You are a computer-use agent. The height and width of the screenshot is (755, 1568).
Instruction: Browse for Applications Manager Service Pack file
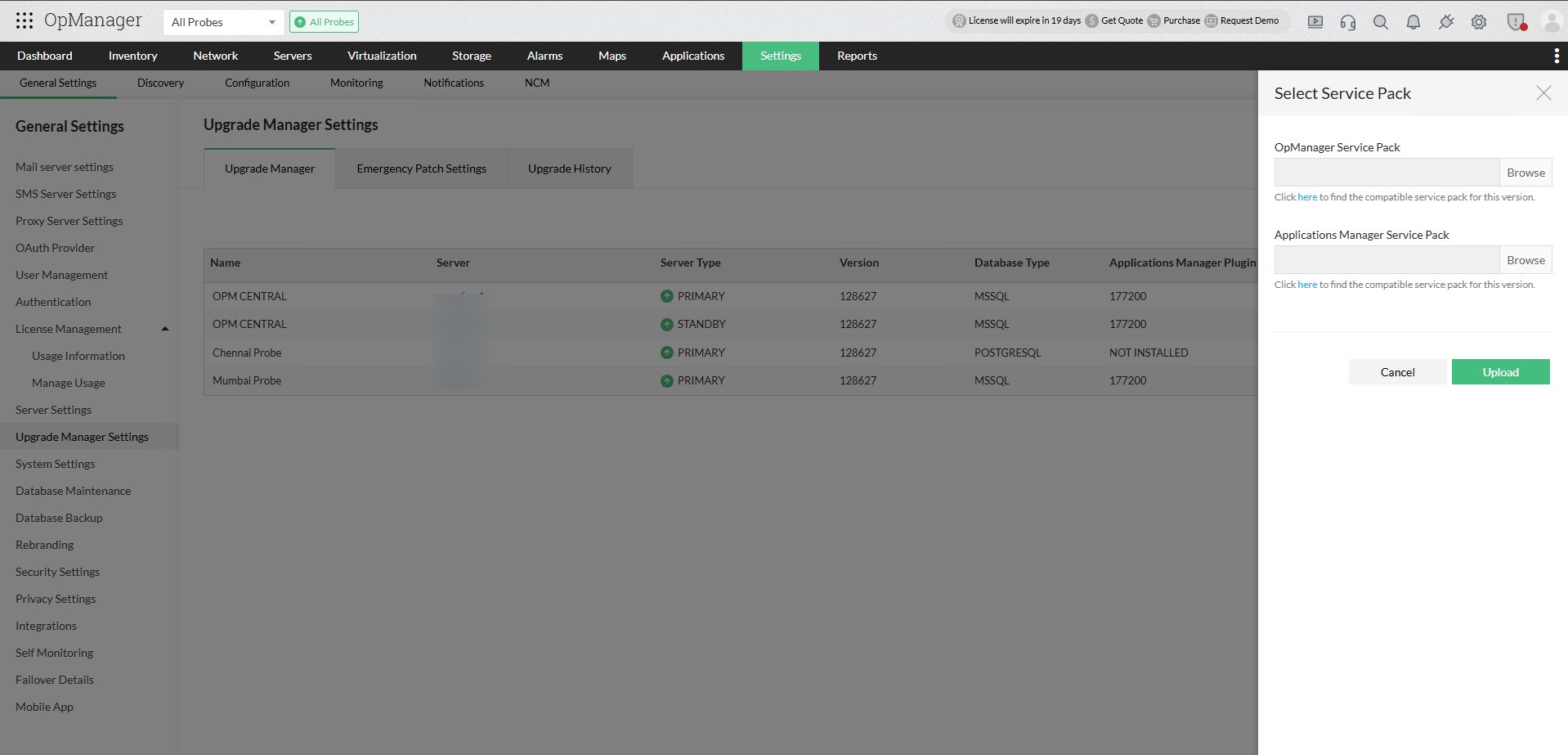(x=1525, y=260)
